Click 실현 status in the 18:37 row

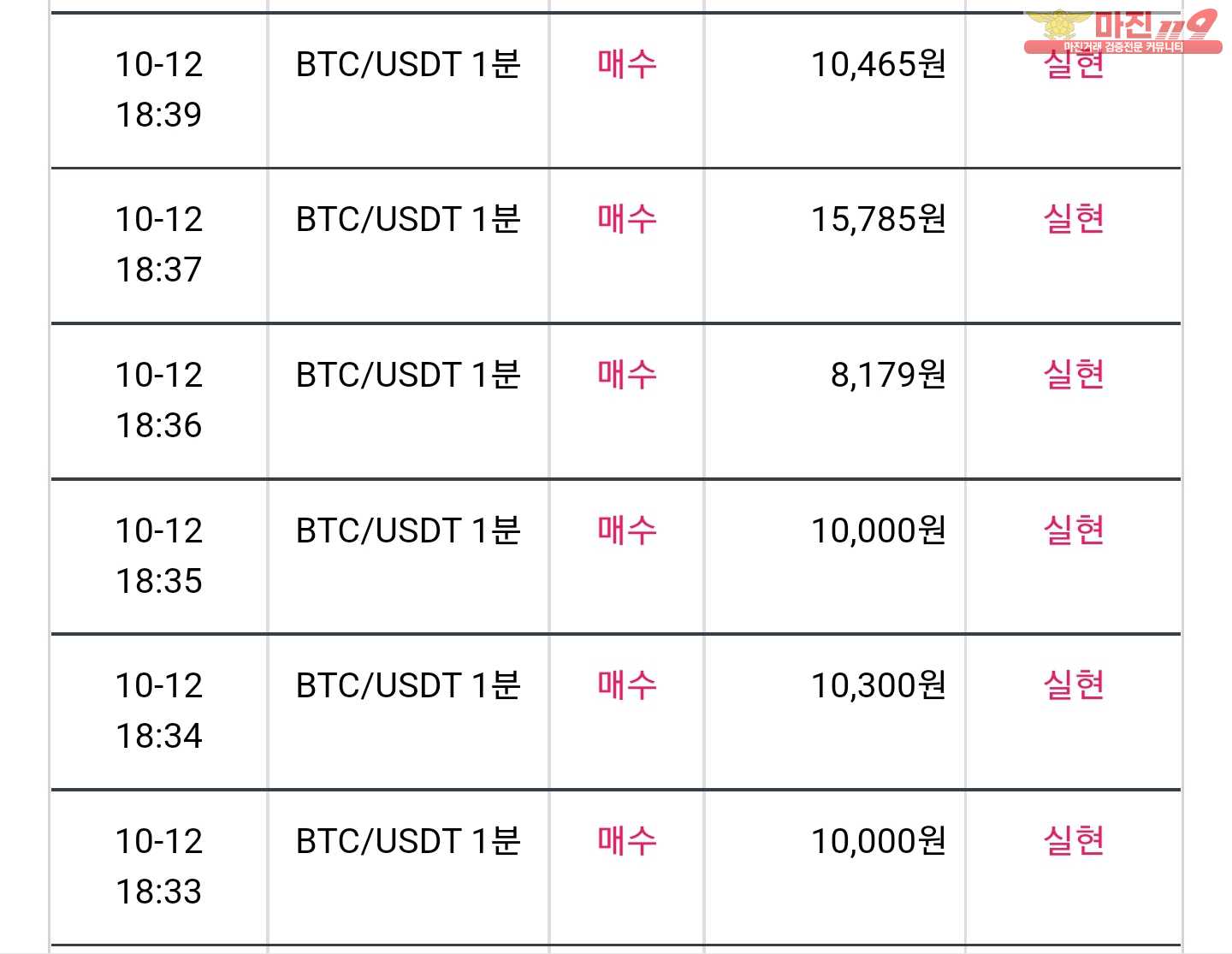(x=1074, y=219)
